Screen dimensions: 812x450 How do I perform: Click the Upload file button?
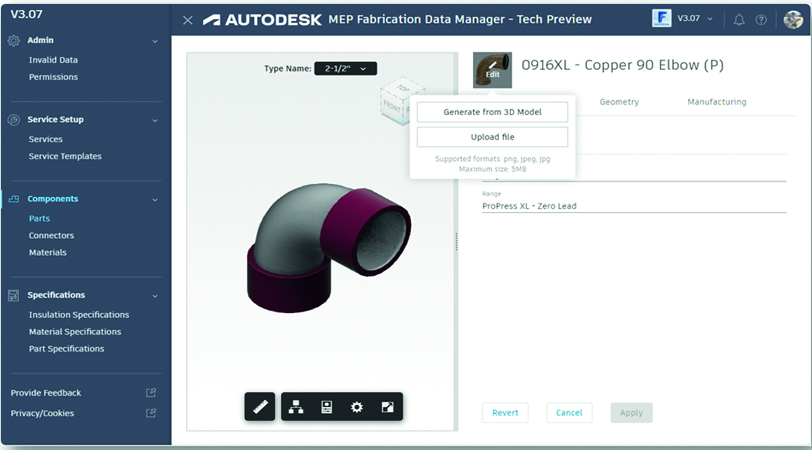492,137
